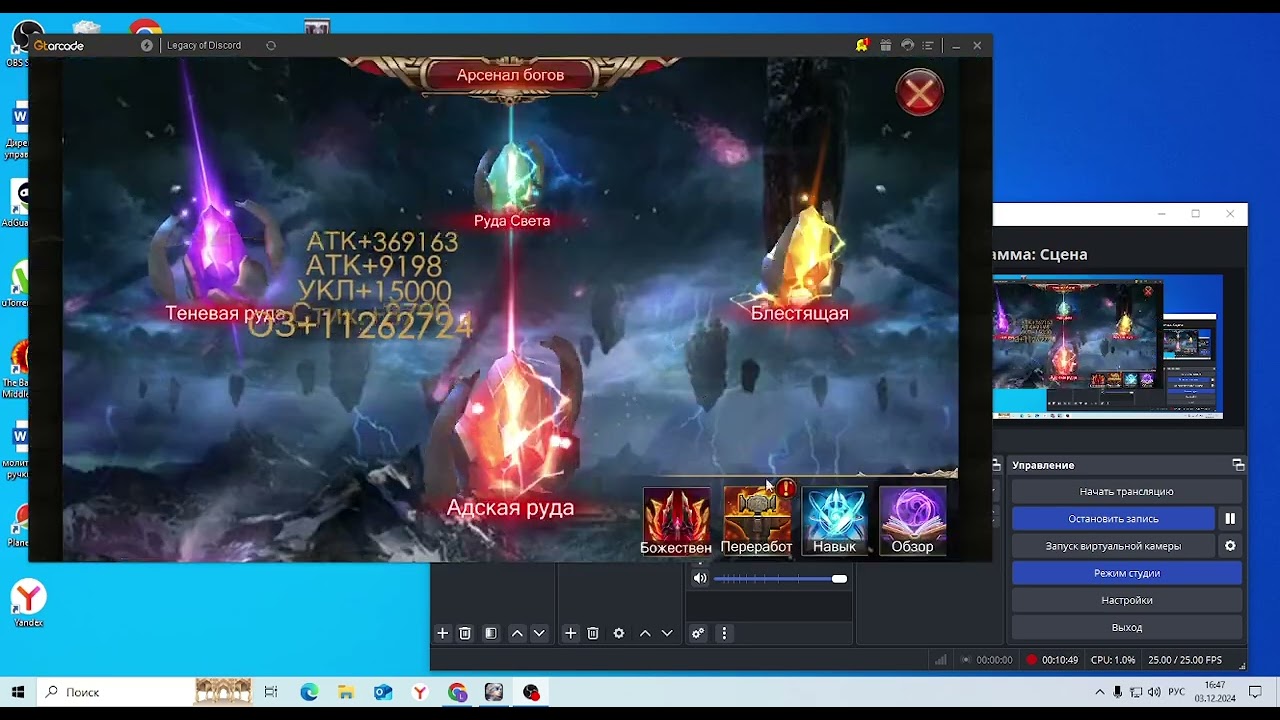Open advanced audio properties gears icon
Viewport: 1280px width, 720px height.
pos(698,633)
